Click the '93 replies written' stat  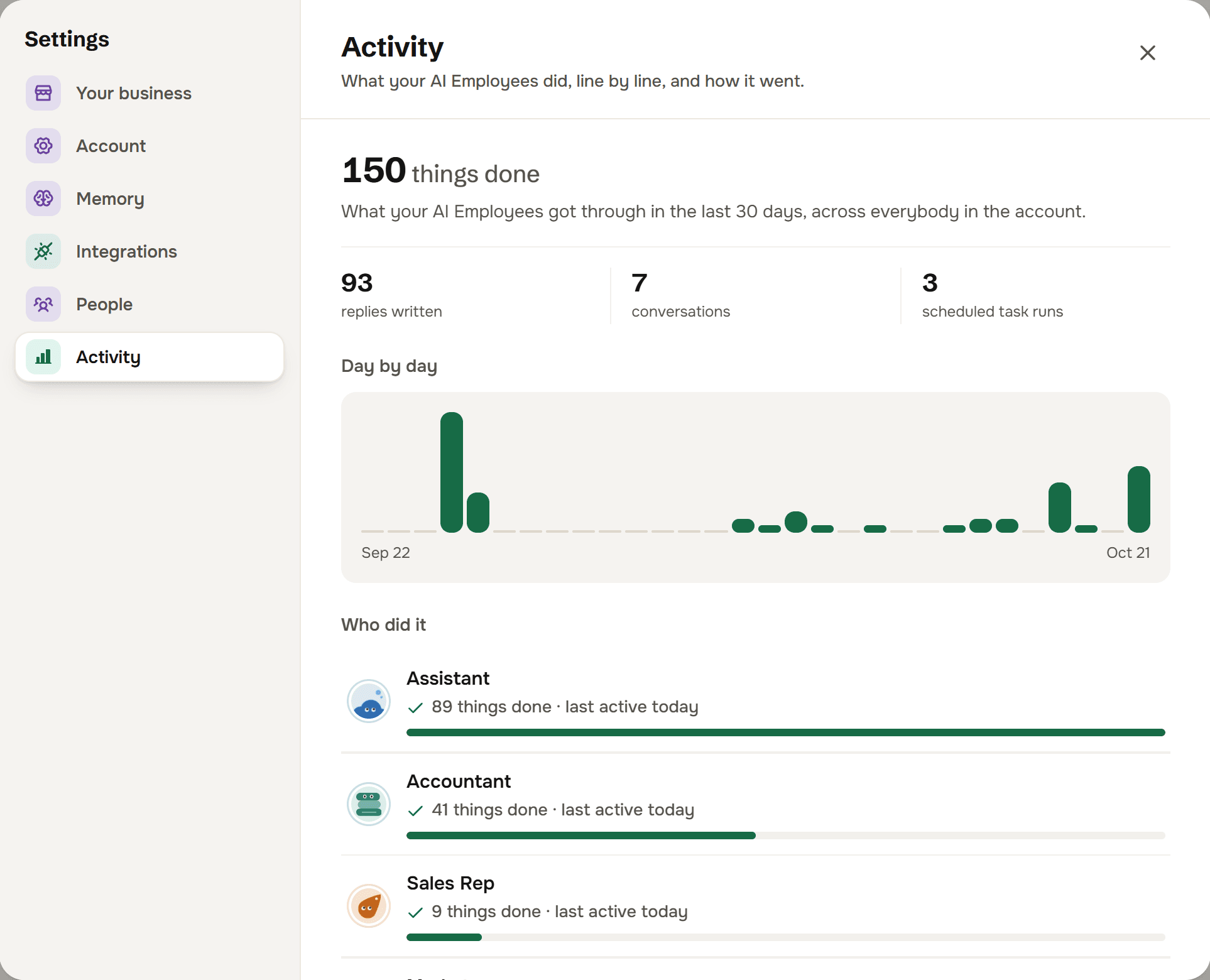point(391,295)
